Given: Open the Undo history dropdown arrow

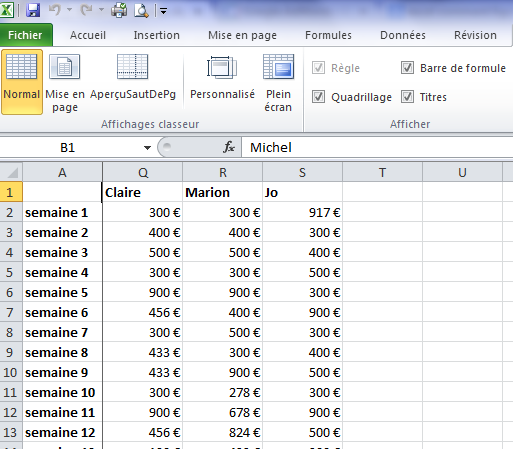Looking at the screenshot, I should (x=69, y=10).
